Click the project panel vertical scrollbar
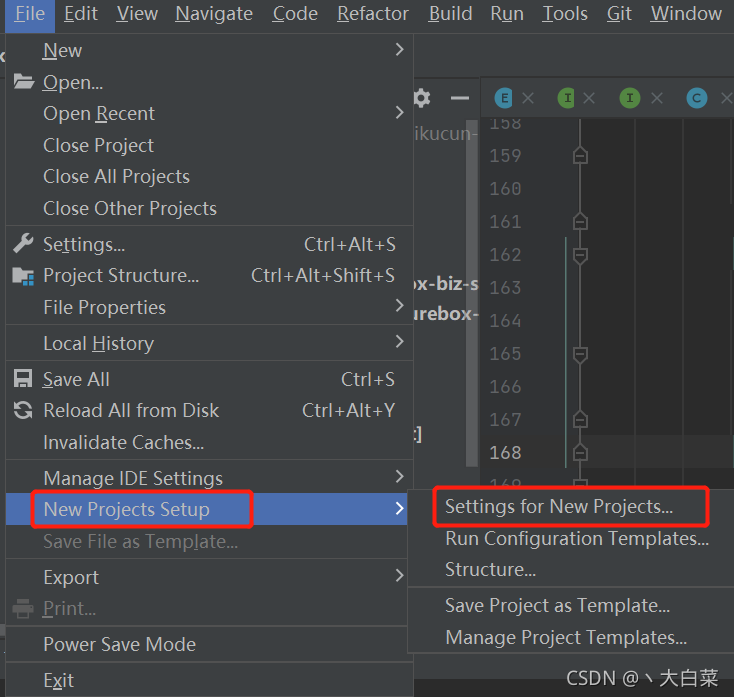This screenshot has height=697, width=734. [x=472, y=293]
